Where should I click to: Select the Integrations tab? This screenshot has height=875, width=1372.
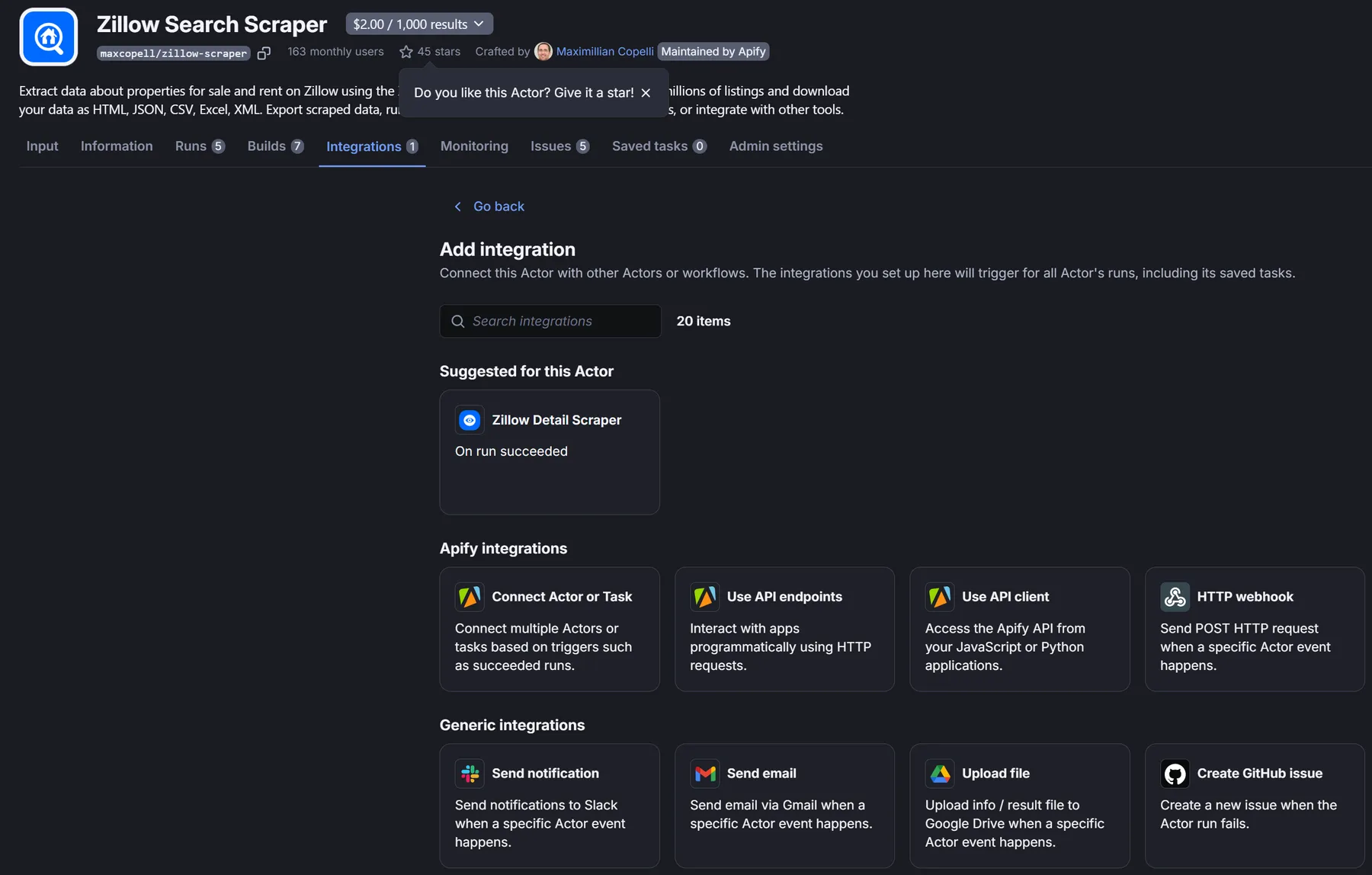coord(372,146)
